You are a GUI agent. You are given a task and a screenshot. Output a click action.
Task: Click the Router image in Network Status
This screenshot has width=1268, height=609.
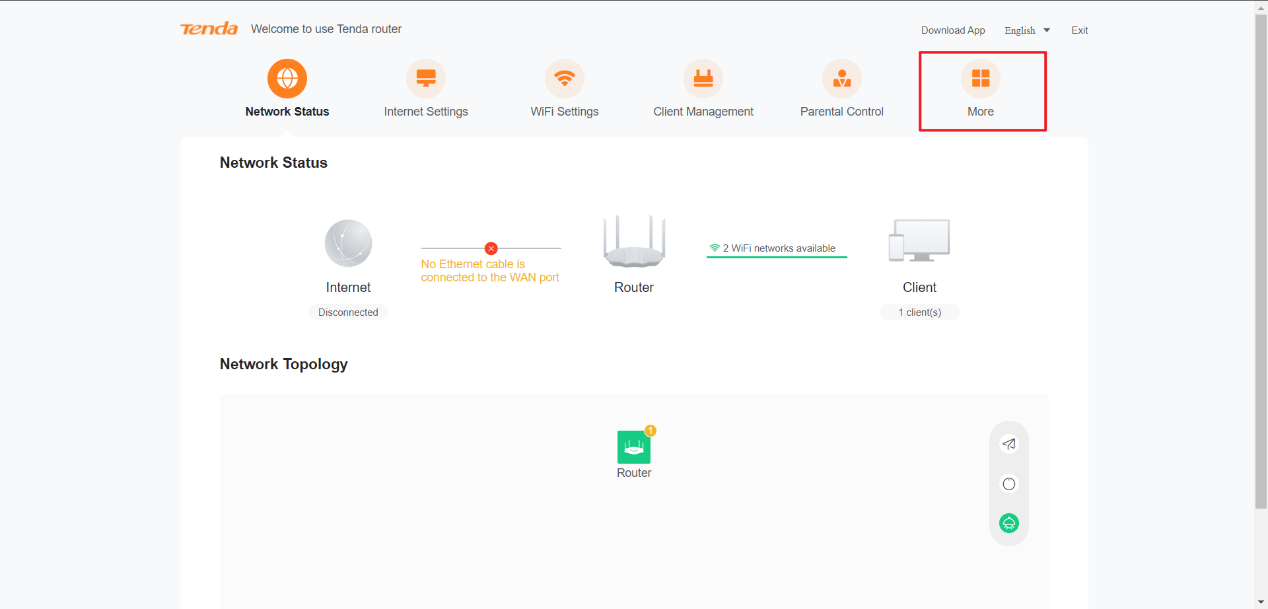click(634, 242)
